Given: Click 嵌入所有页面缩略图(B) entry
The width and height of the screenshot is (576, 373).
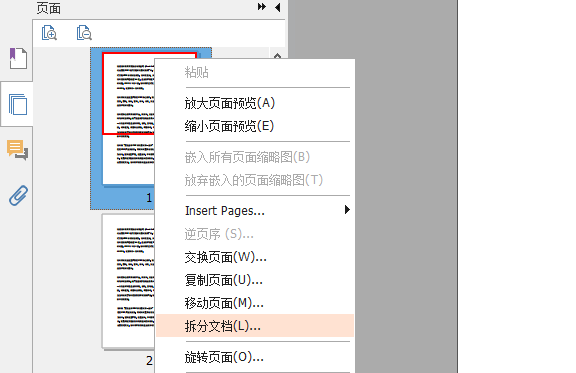Looking at the screenshot, I should click(255, 157).
